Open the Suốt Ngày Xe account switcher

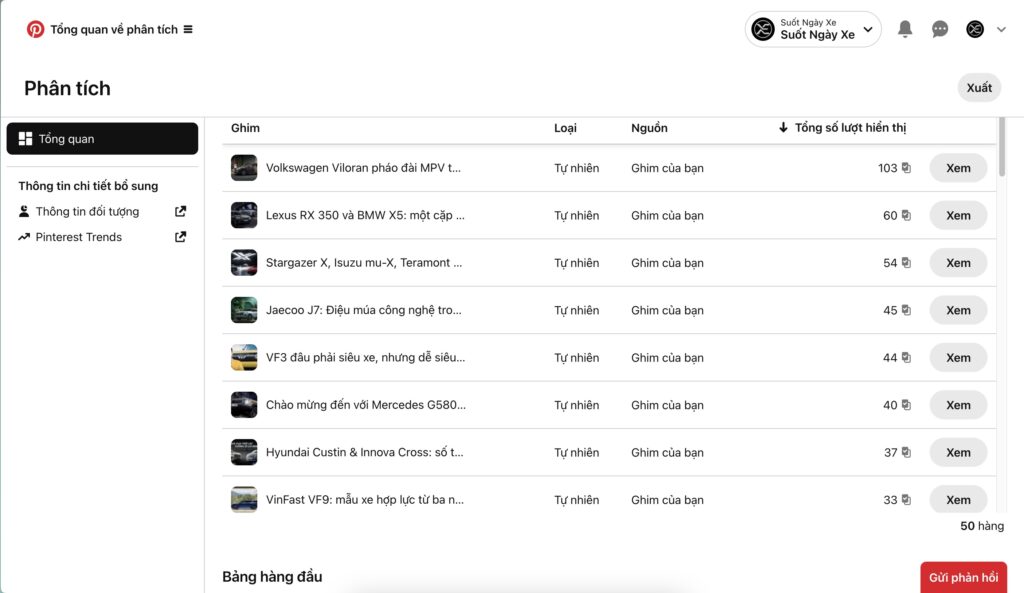point(813,29)
